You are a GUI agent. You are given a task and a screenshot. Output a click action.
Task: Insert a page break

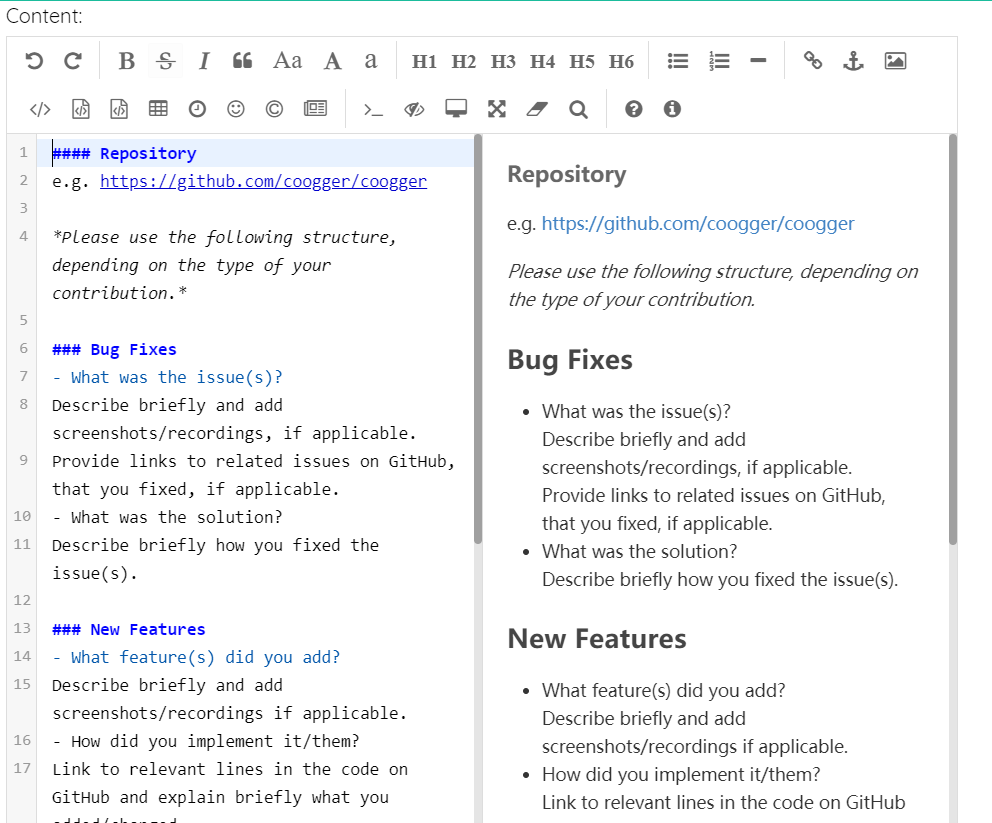(315, 109)
